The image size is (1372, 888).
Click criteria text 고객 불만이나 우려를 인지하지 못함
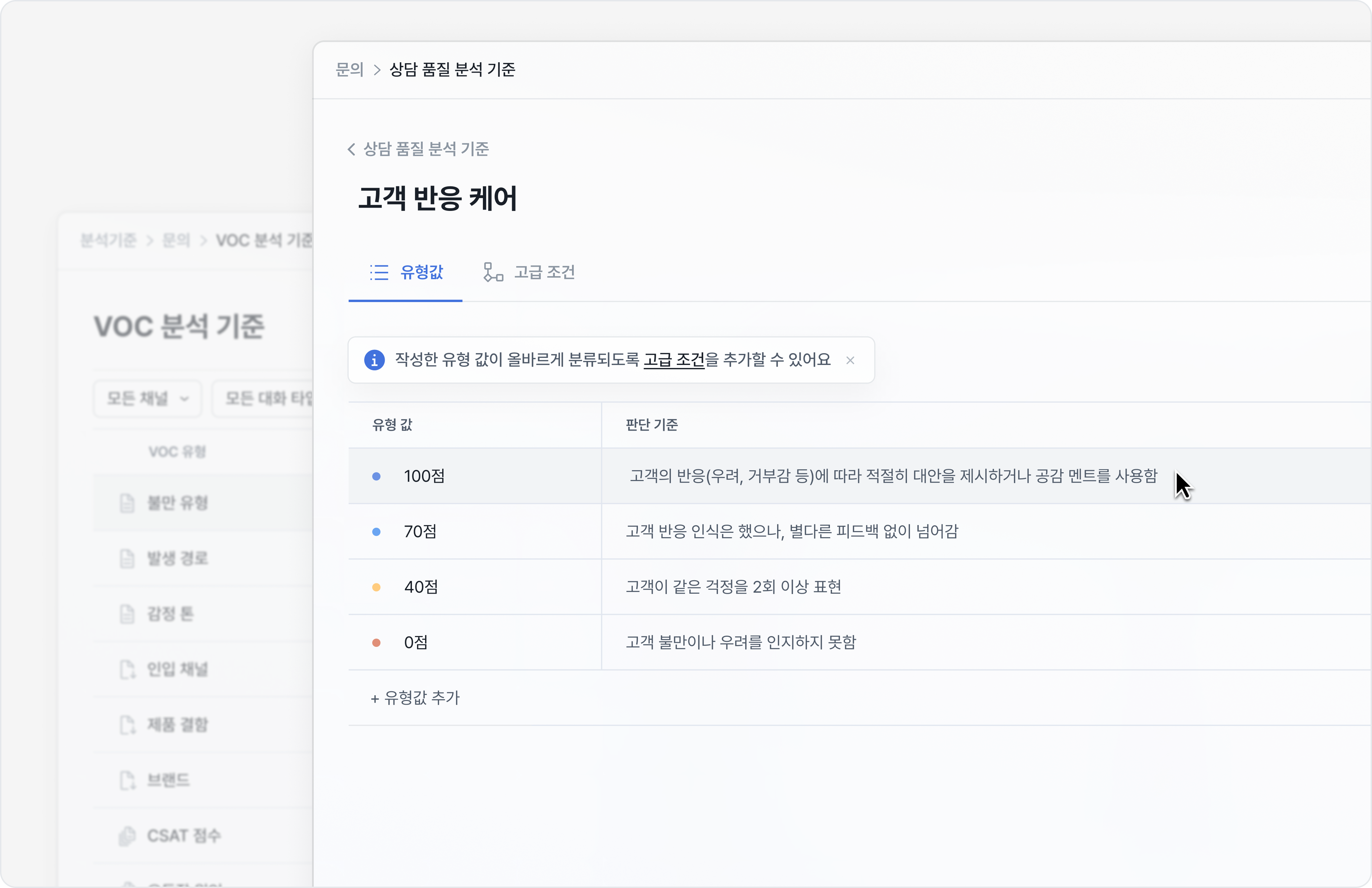[741, 642]
